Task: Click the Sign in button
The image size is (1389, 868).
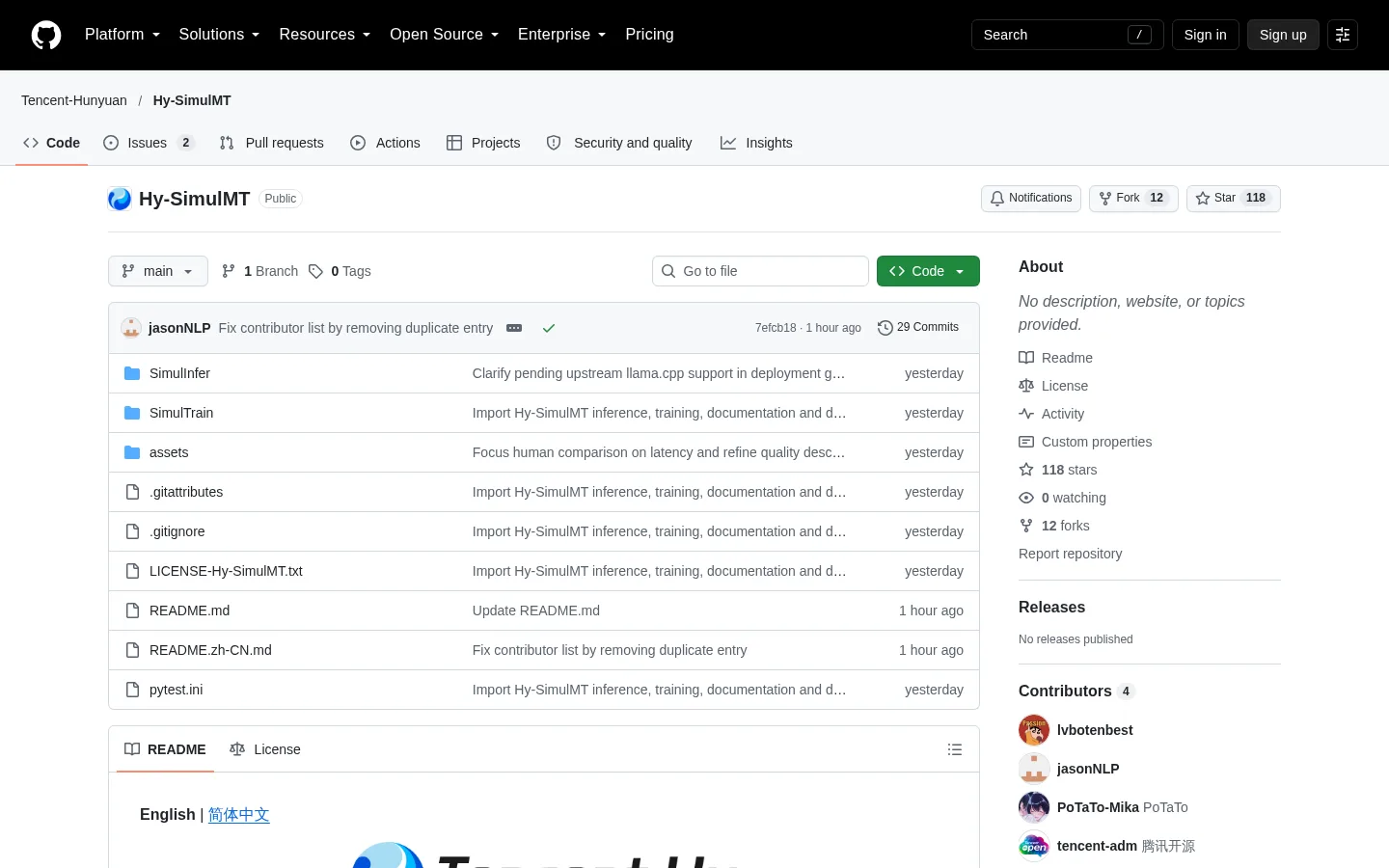Action: [x=1206, y=35]
